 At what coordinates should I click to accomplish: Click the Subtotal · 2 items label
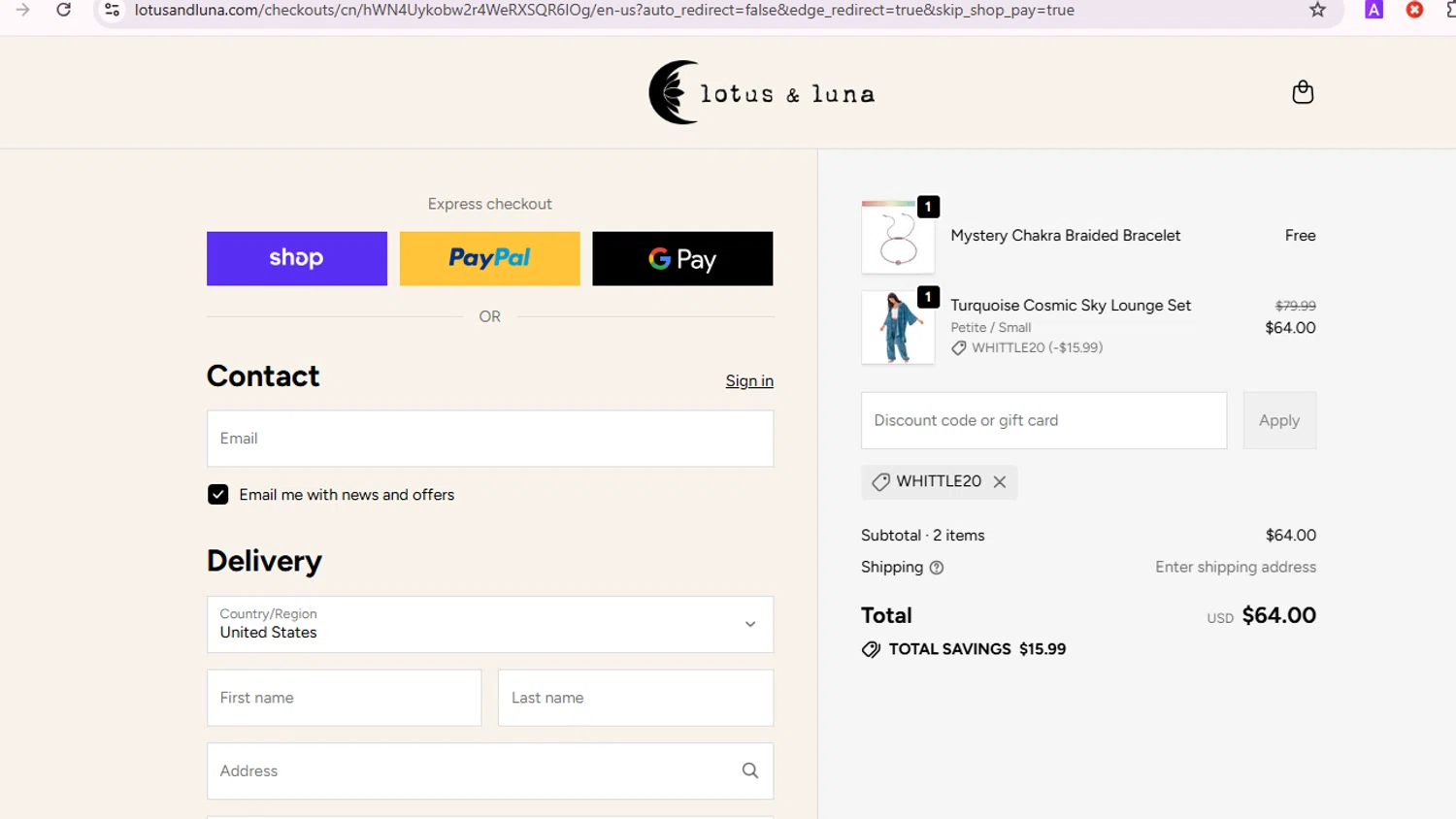coord(922,536)
